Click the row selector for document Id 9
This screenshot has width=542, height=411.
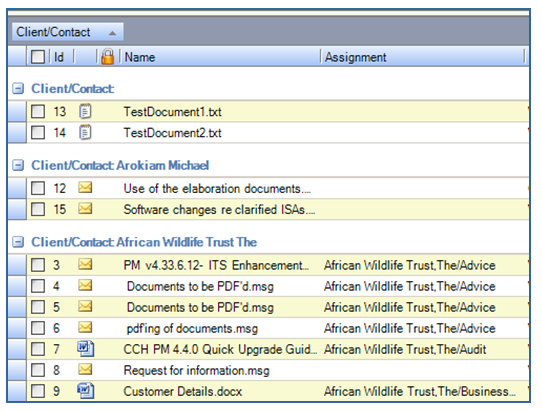coord(17,391)
